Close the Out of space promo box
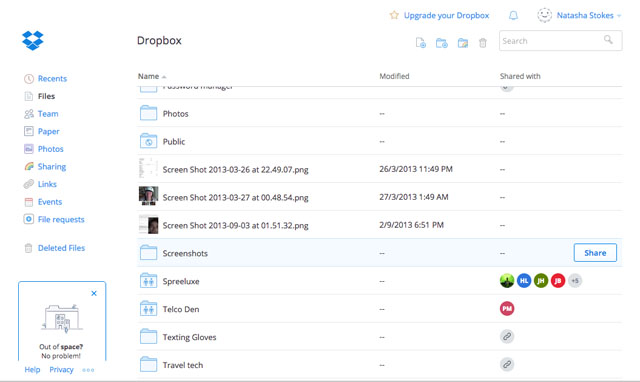This screenshot has width=640, height=382. pyautogui.click(x=94, y=293)
